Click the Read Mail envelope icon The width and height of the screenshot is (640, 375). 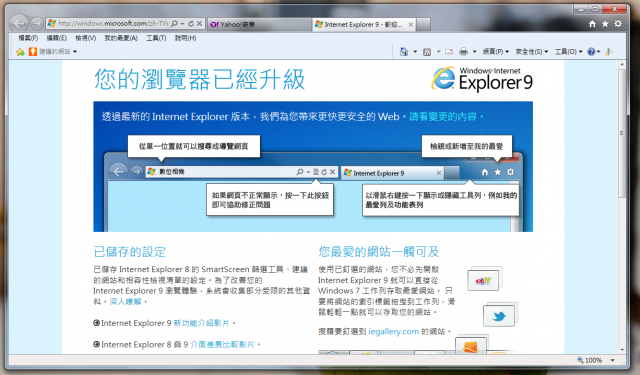[x=449, y=52]
